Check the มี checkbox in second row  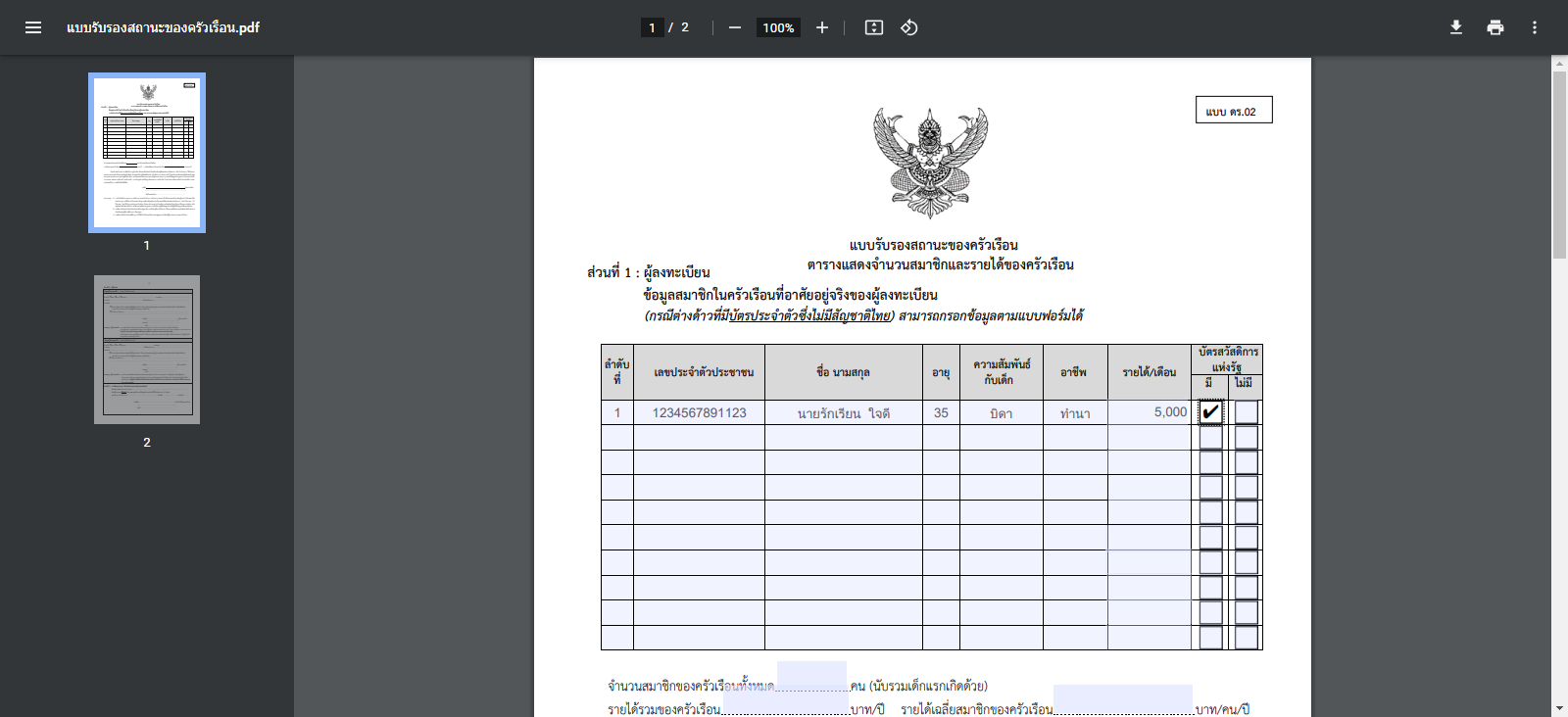pyautogui.click(x=1211, y=438)
